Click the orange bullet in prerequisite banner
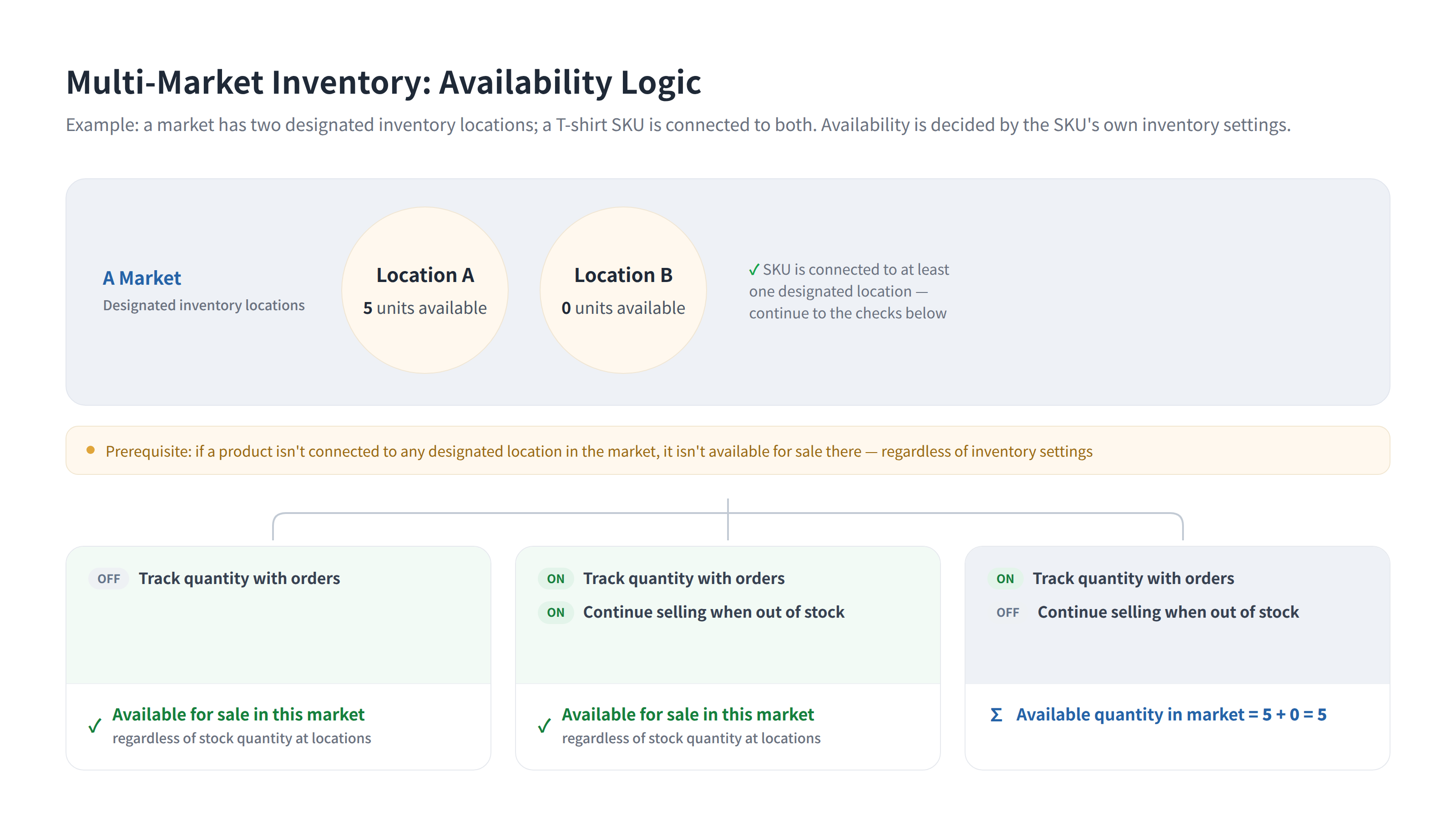1456x836 pixels. tap(90, 450)
